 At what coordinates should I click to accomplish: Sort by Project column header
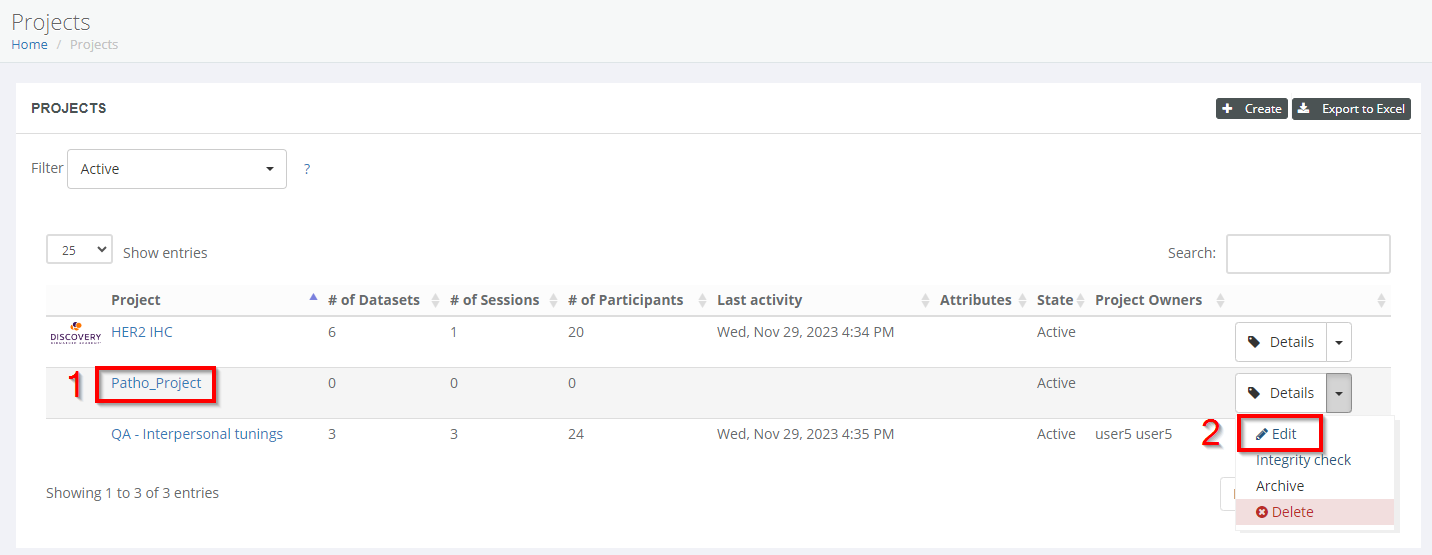pyautogui.click(x=136, y=300)
